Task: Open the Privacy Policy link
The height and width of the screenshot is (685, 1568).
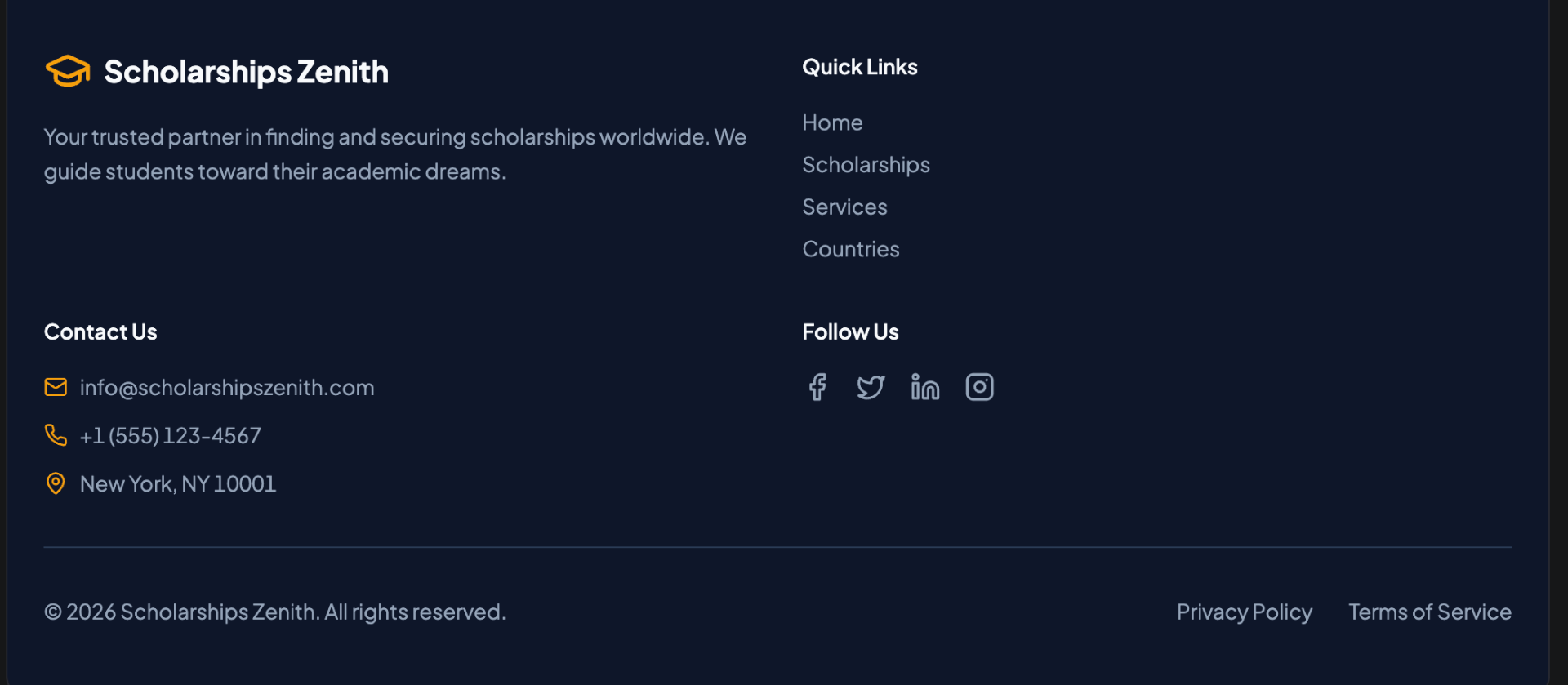Action: (x=1244, y=612)
